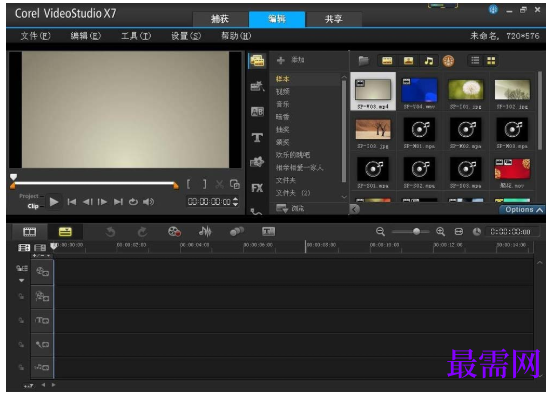Click the orange round library toolbar icon
The height and width of the screenshot is (395, 559).
click(448, 61)
